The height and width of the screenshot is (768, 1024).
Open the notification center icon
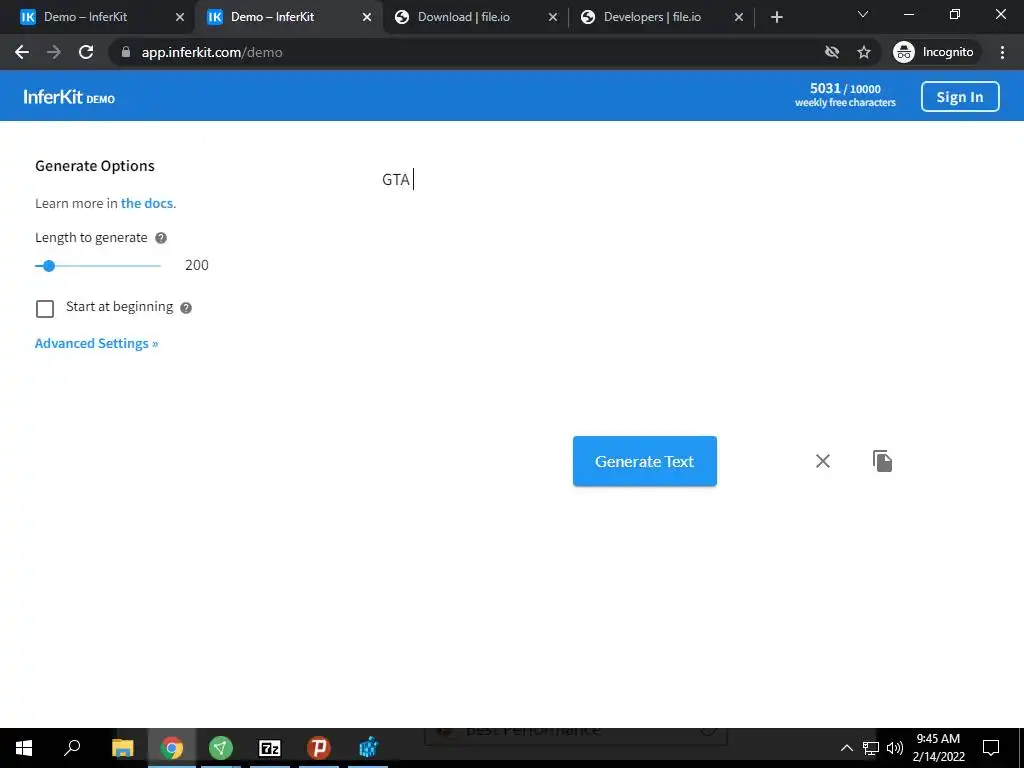pyautogui.click(x=991, y=748)
